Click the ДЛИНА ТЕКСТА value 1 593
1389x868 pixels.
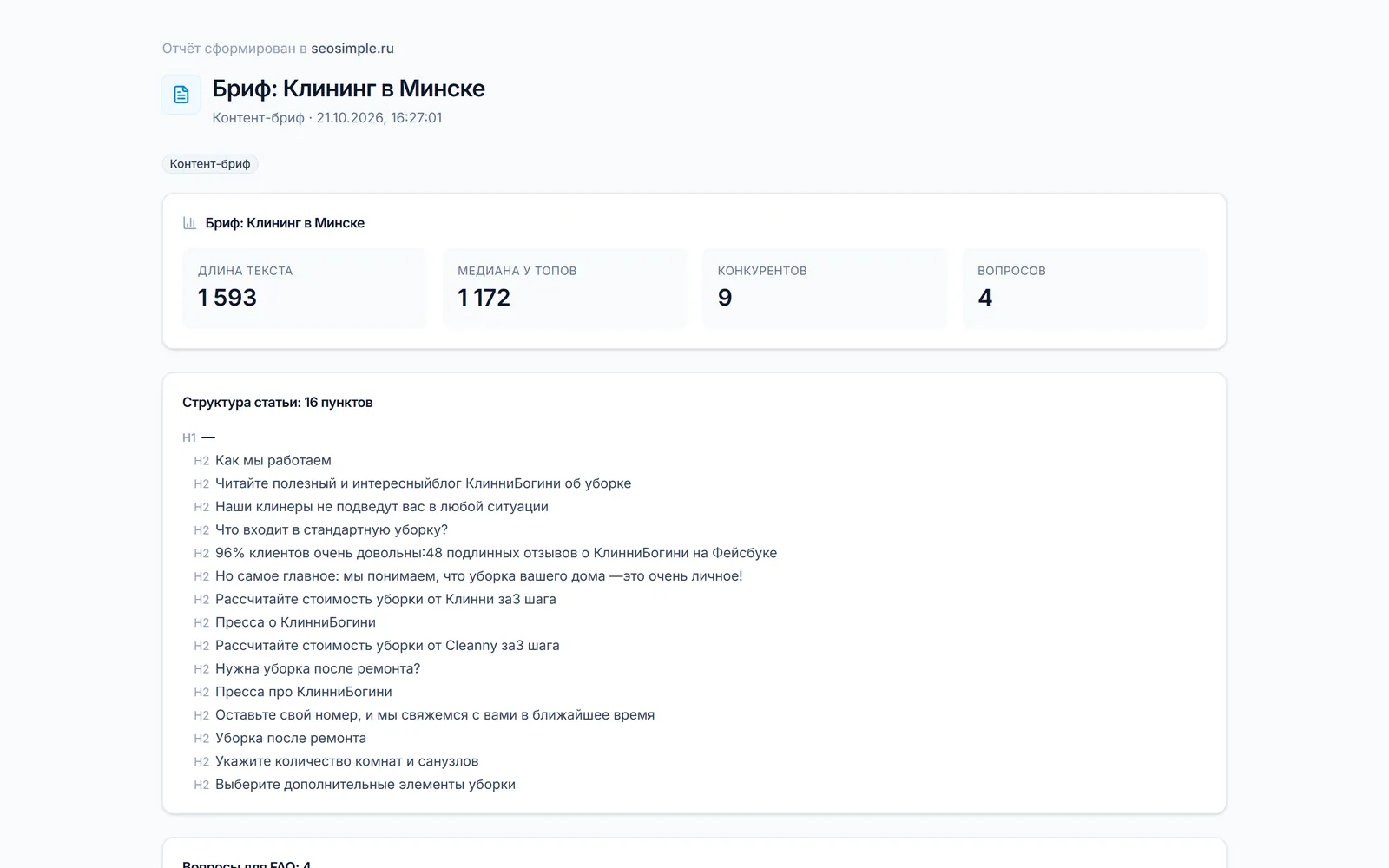click(227, 298)
